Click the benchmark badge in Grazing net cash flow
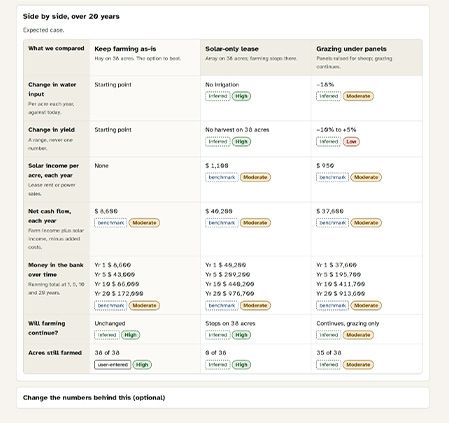 click(332, 223)
